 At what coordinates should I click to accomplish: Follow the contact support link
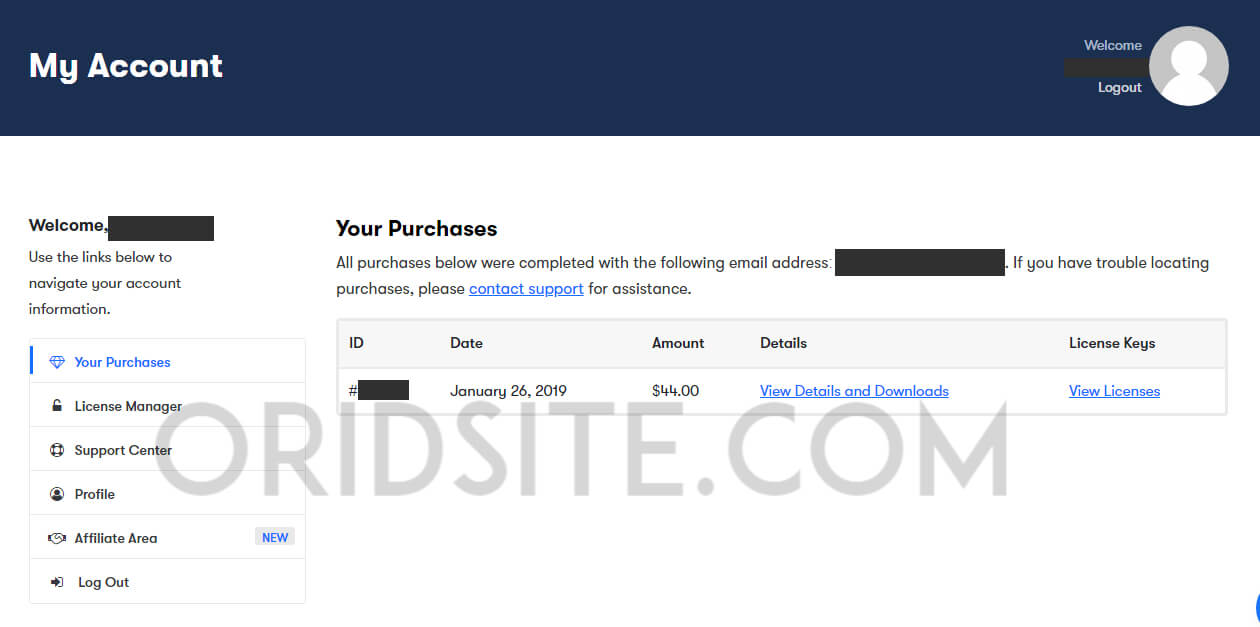click(x=526, y=289)
